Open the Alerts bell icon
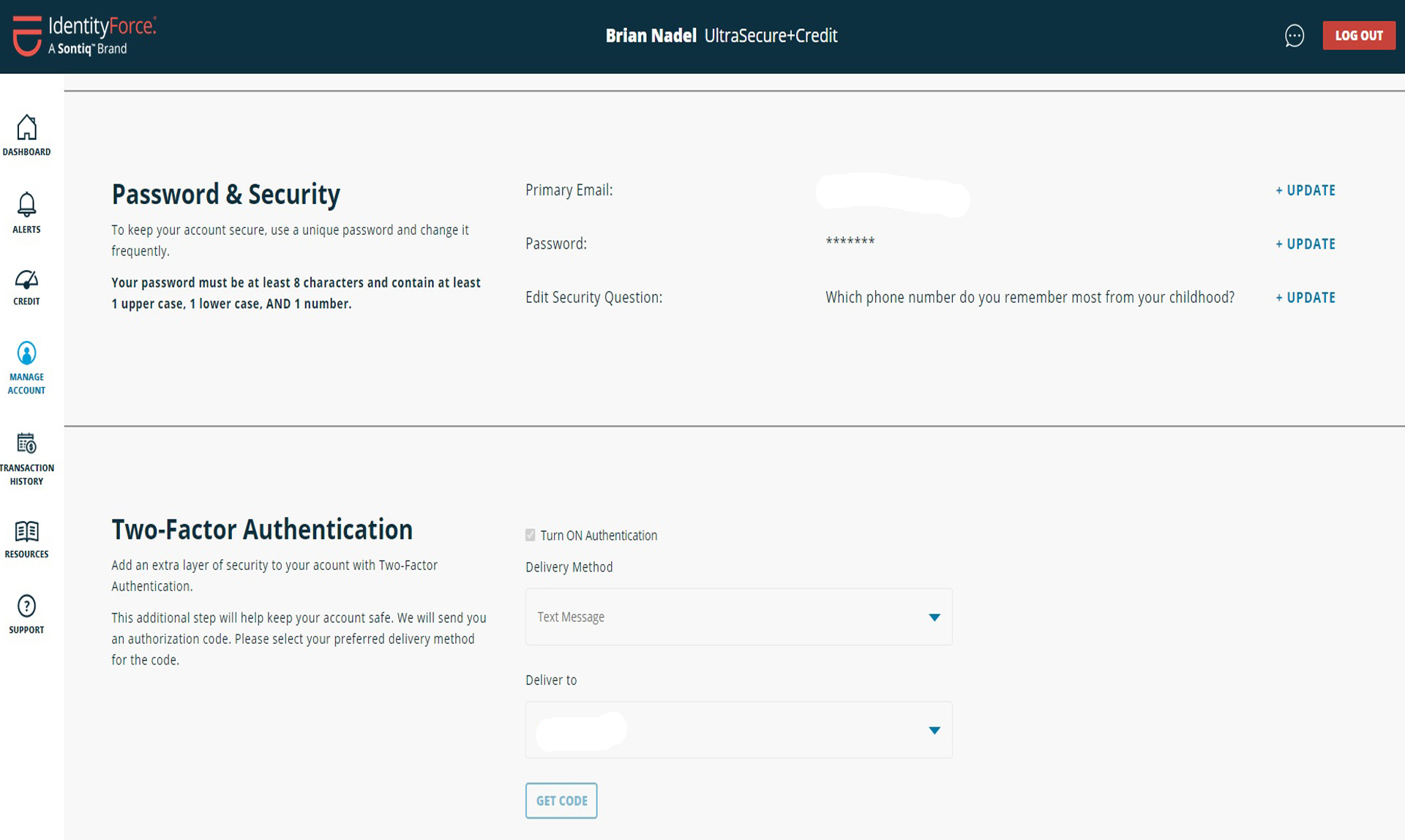1405x840 pixels. pos(26,204)
